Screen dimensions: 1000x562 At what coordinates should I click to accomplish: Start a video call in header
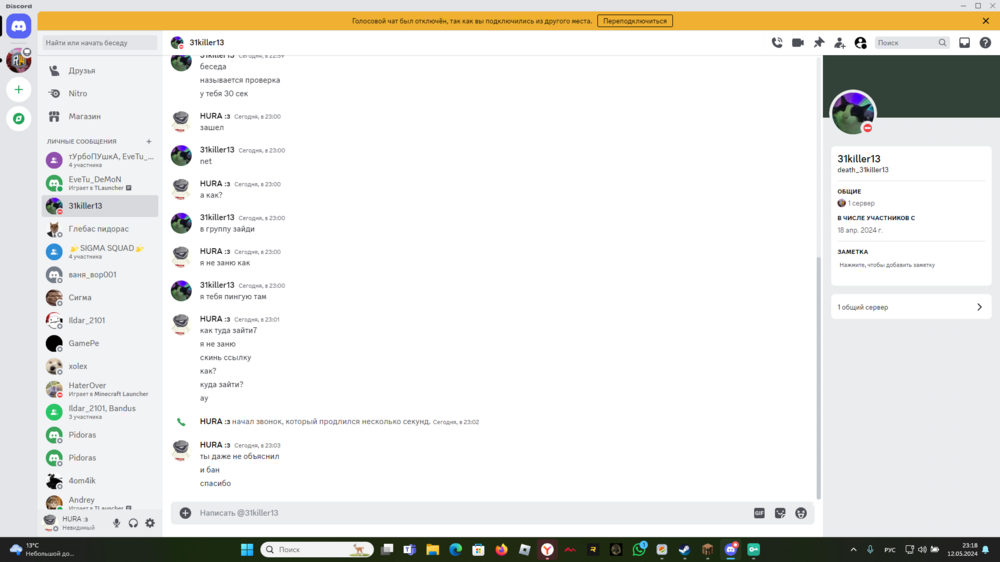coord(798,43)
